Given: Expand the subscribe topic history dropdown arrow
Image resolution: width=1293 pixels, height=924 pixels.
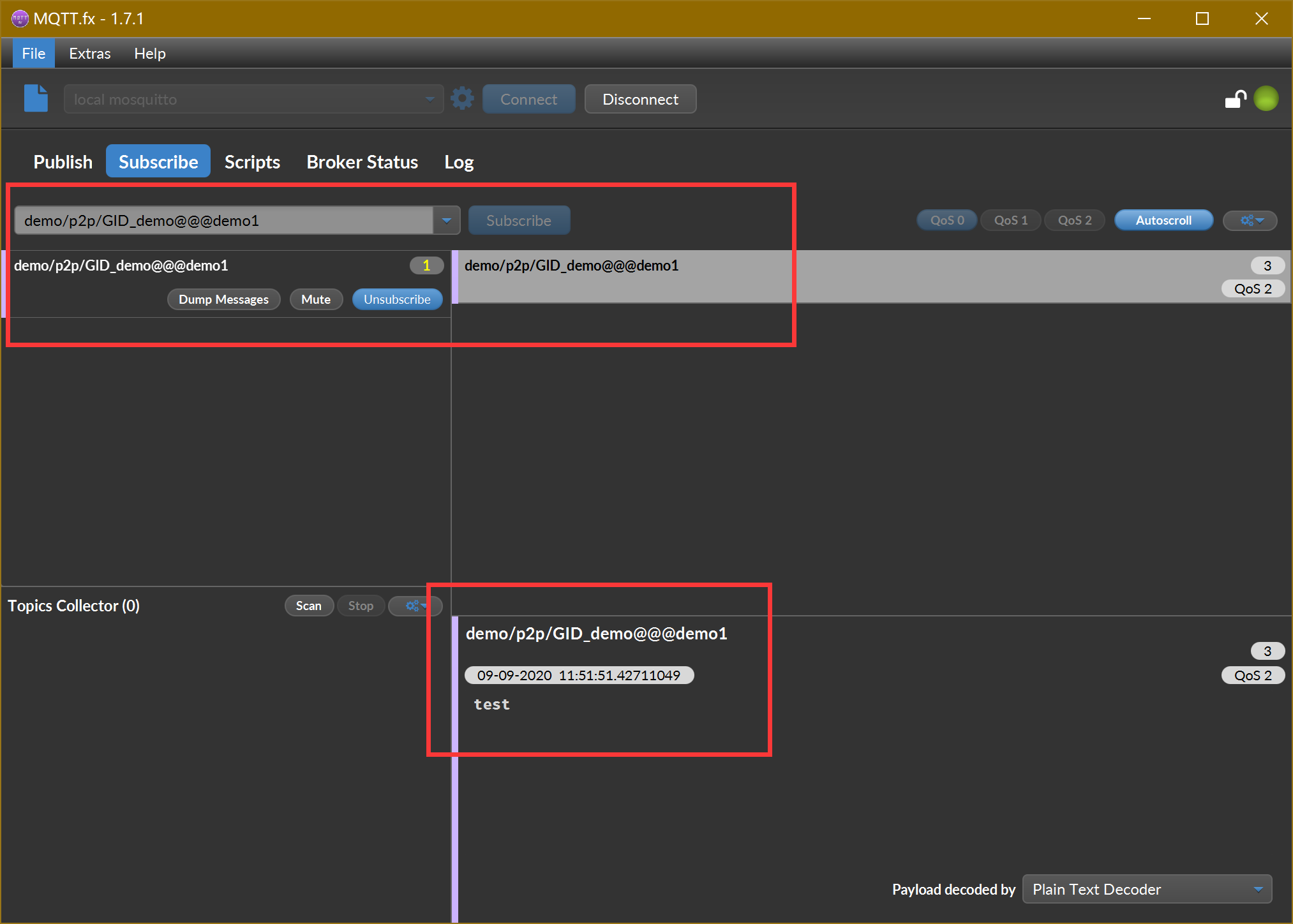Looking at the screenshot, I should click(447, 220).
